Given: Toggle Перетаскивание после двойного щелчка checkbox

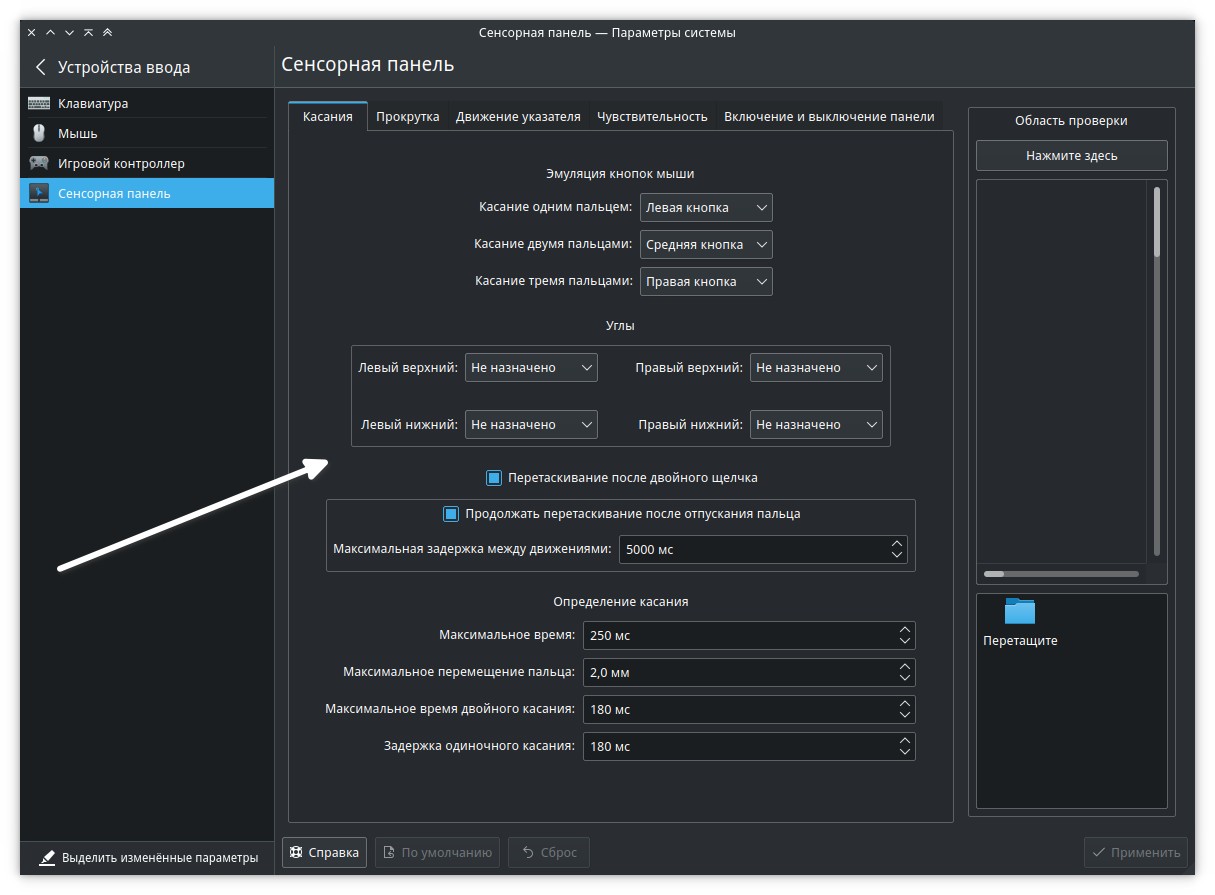Looking at the screenshot, I should [x=493, y=478].
